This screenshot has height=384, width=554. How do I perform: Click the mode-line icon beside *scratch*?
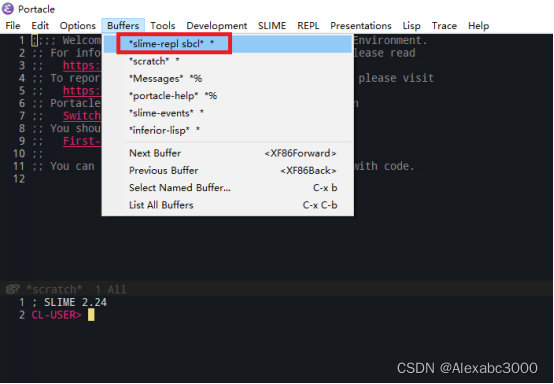pyautogui.click(x=13, y=290)
